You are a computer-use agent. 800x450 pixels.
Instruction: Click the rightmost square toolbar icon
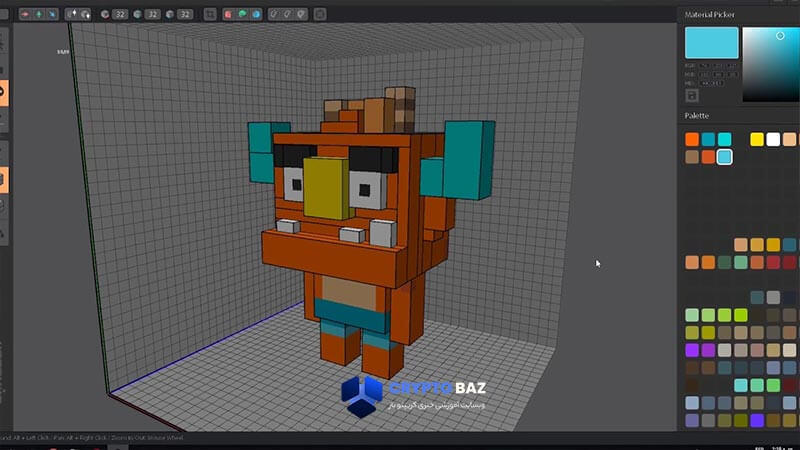click(320, 14)
